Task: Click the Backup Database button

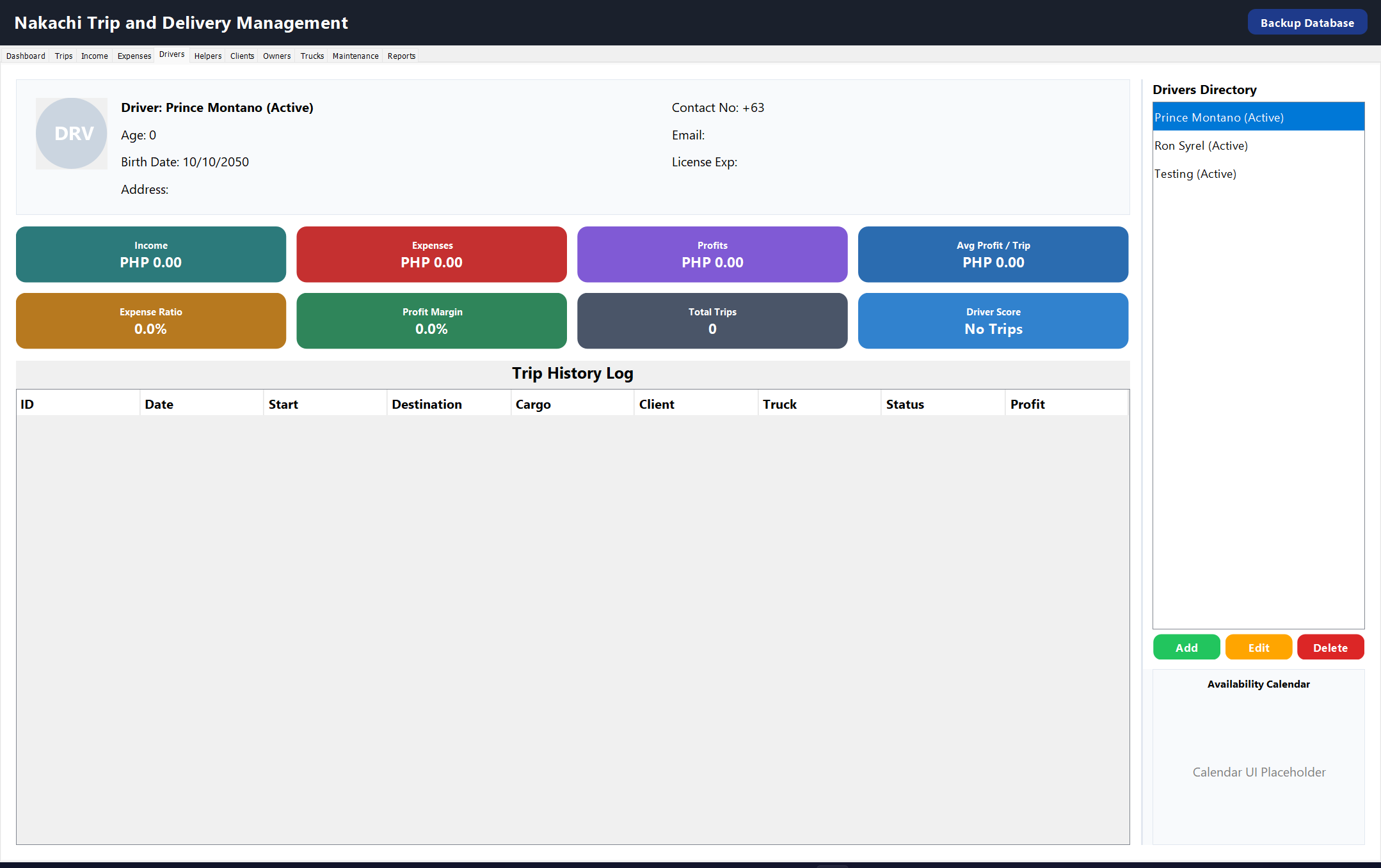Action: point(1307,22)
